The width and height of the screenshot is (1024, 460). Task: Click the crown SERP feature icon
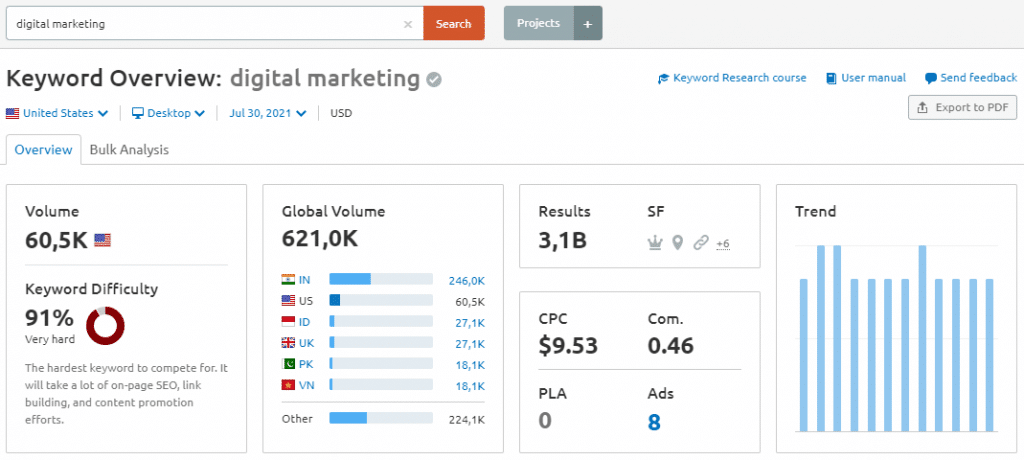click(x=654, y=243)
